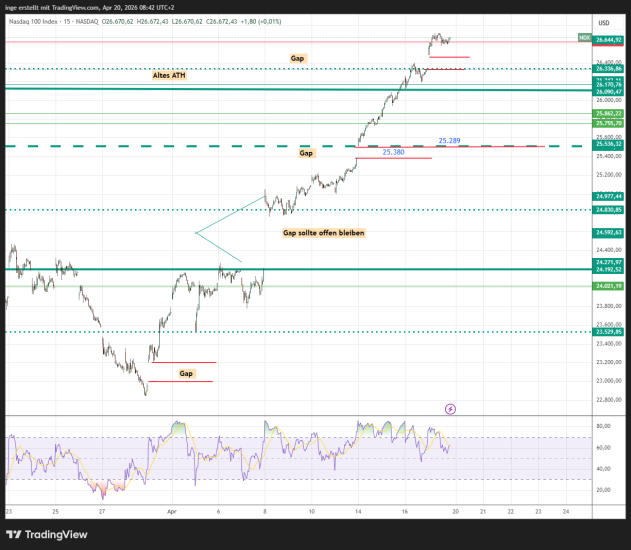Click the blue 25.289 price annotation
Viewport: 631px width, 550px height.
(x=449, y=141)
